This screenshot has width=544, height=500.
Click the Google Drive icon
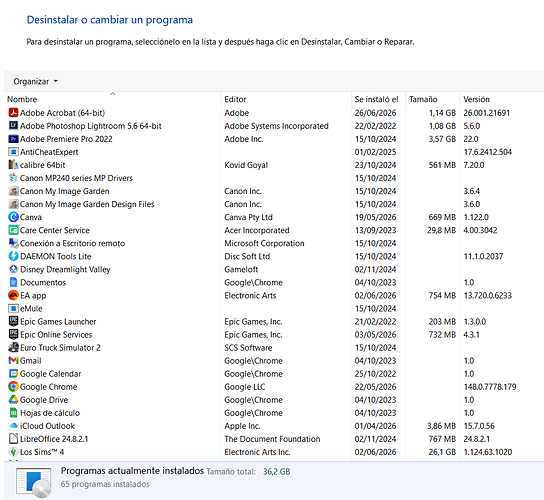(13, 400)
